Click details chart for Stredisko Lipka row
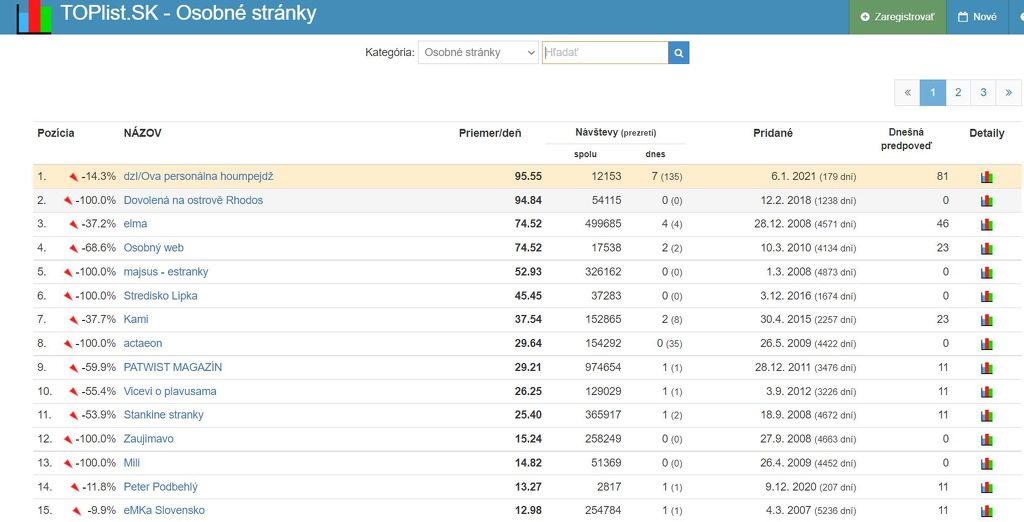Screen dimensions: 1024x522 click(986, 296)
